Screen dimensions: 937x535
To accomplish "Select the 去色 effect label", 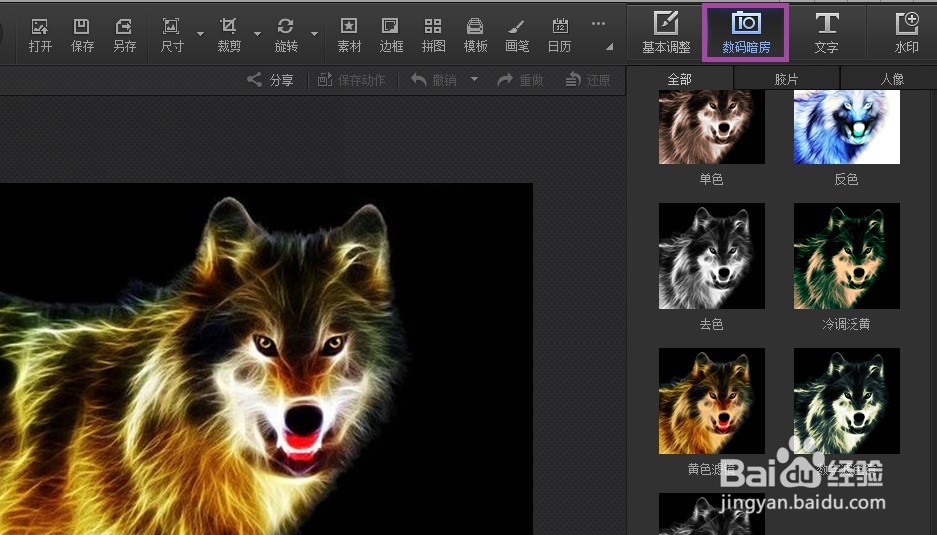I will point(711,324).
